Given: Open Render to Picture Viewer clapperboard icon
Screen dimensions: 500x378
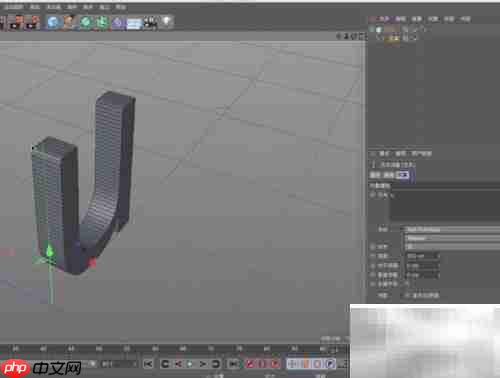Looking at the screenshot, I should pyautogui.click(x=16, y=22).
